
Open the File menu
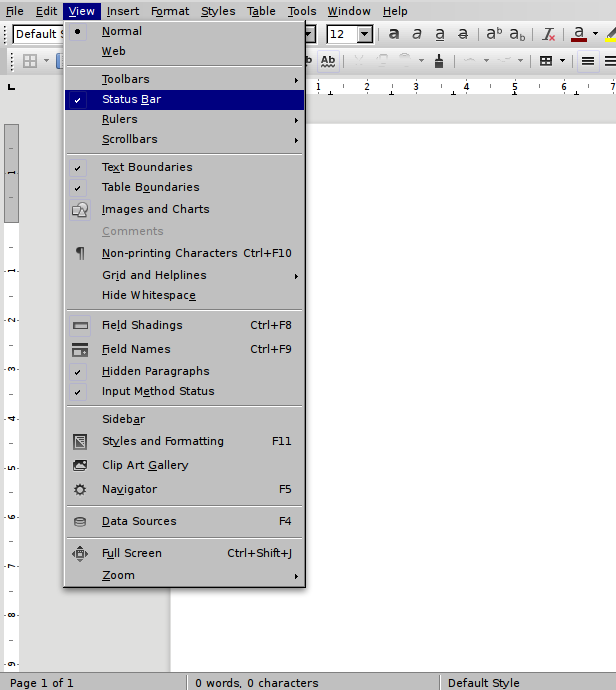15,11
